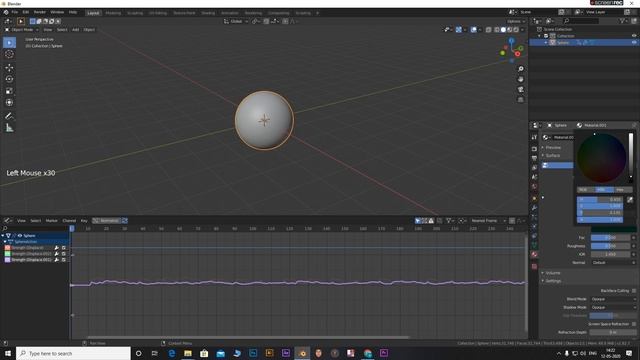This screenshot has width=640, height=360.
Task: Open the Shadow Mode Opaque dropdown
Action: pyautogui.click(x=613, y=307)
